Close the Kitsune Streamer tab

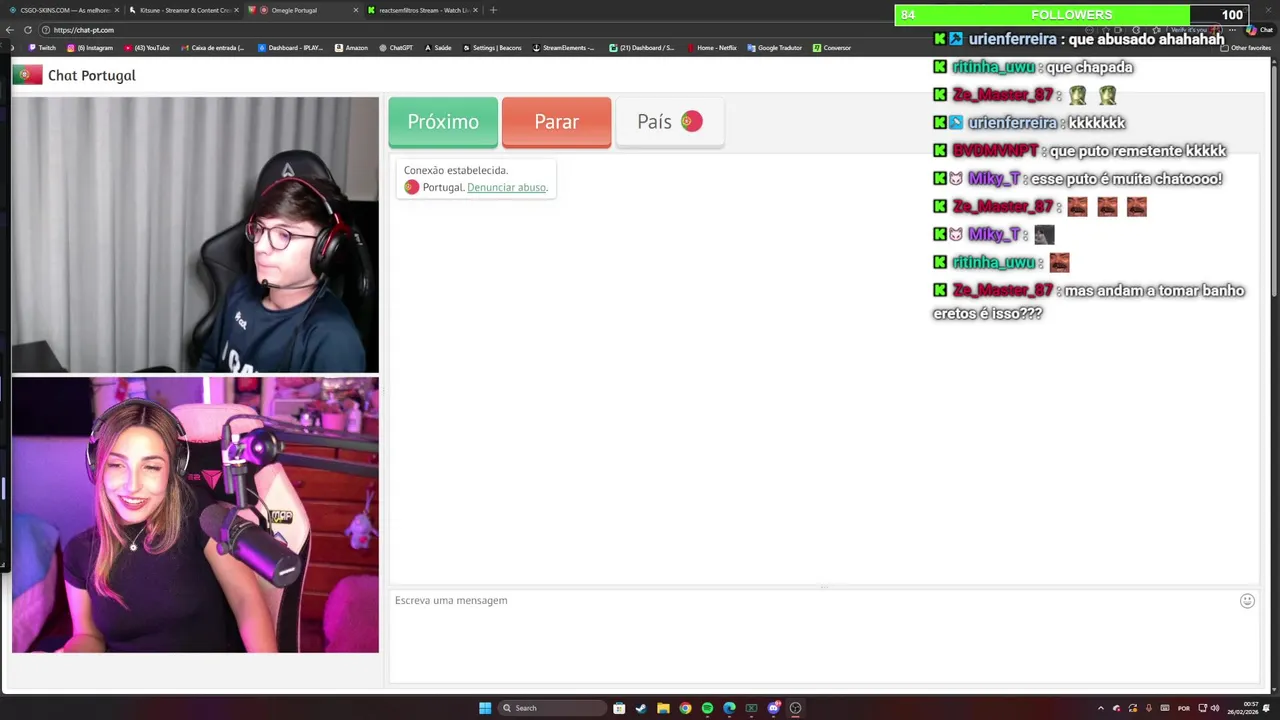[x=236, y=10]
